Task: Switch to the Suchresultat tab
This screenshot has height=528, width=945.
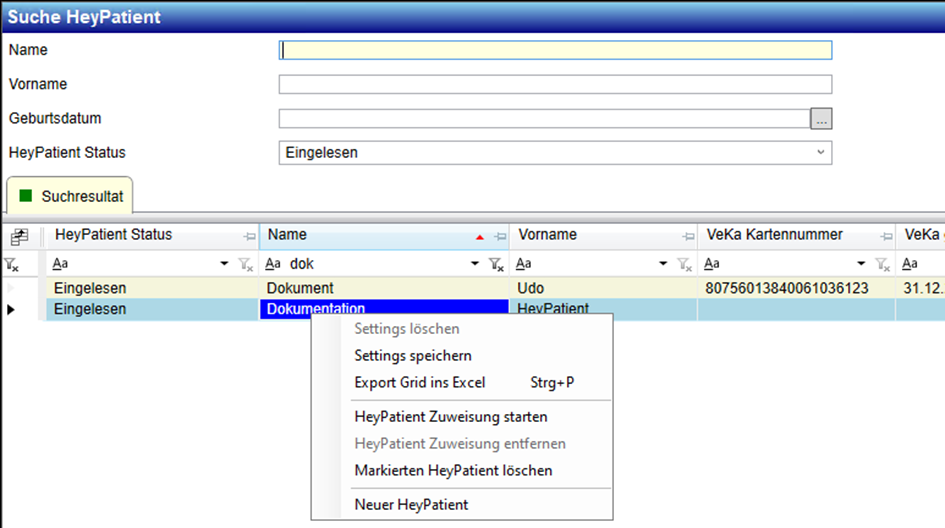Action: click(70, 196)
